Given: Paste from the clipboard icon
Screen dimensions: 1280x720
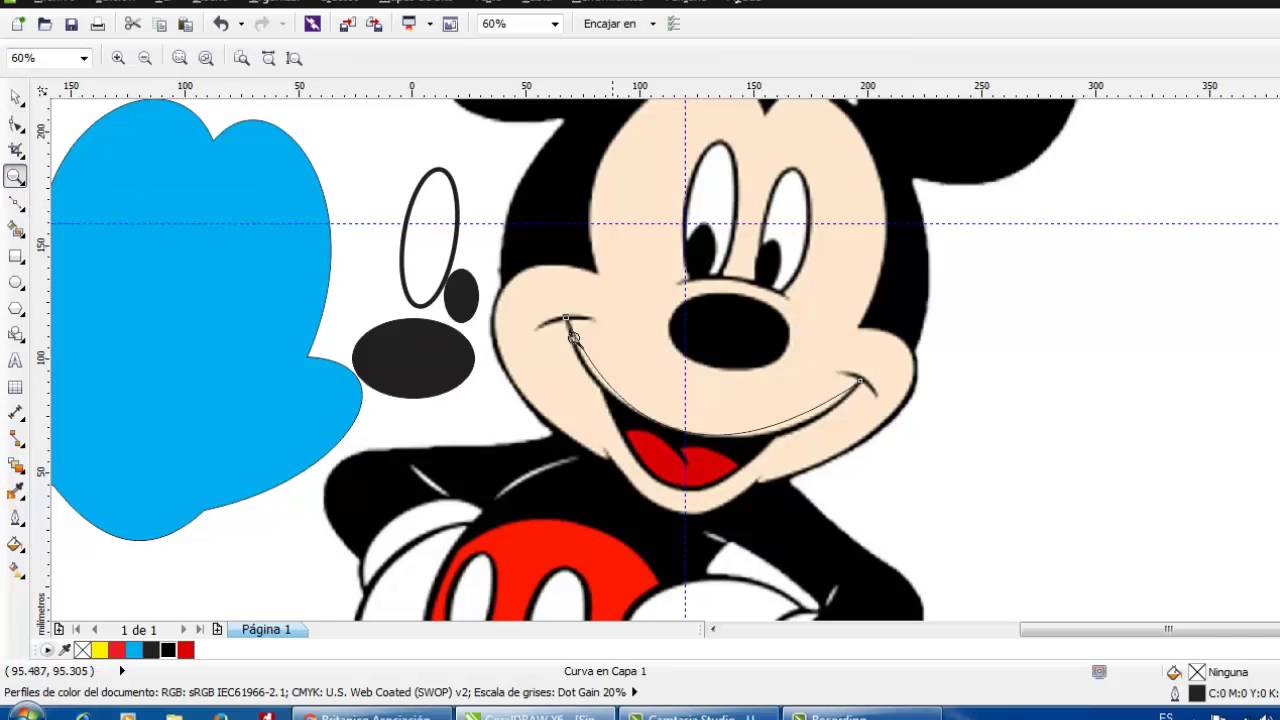Looking at the screenshot, I should 185,24.
